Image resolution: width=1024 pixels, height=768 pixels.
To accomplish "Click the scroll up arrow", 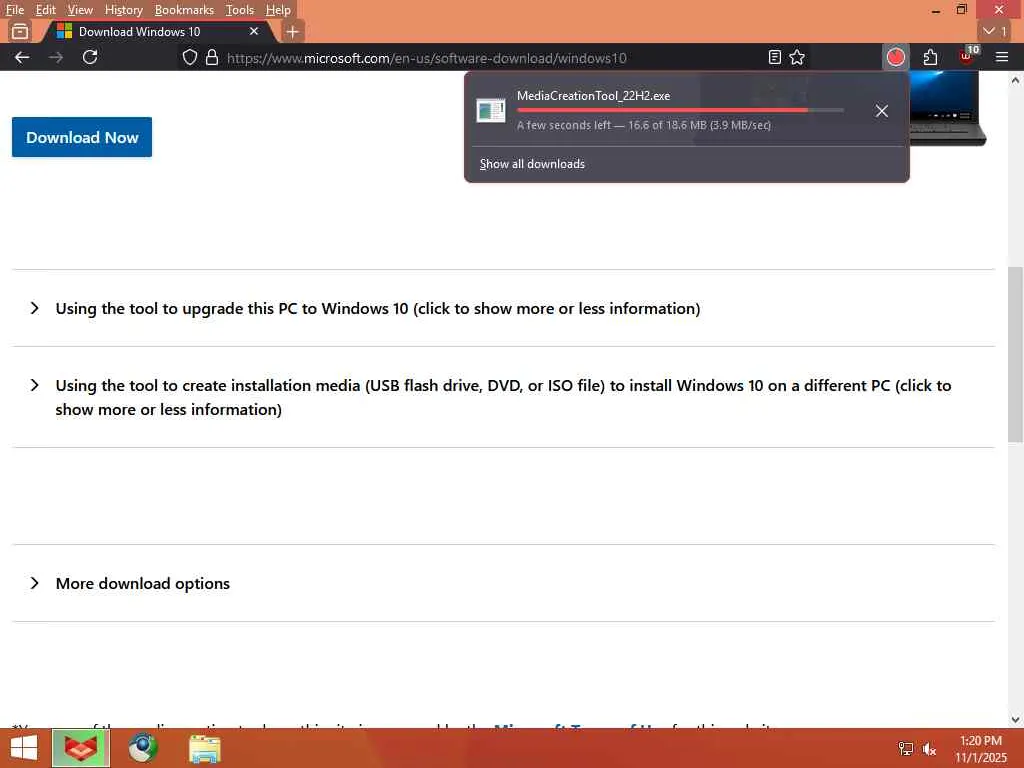I will (x=1015, y=80).
